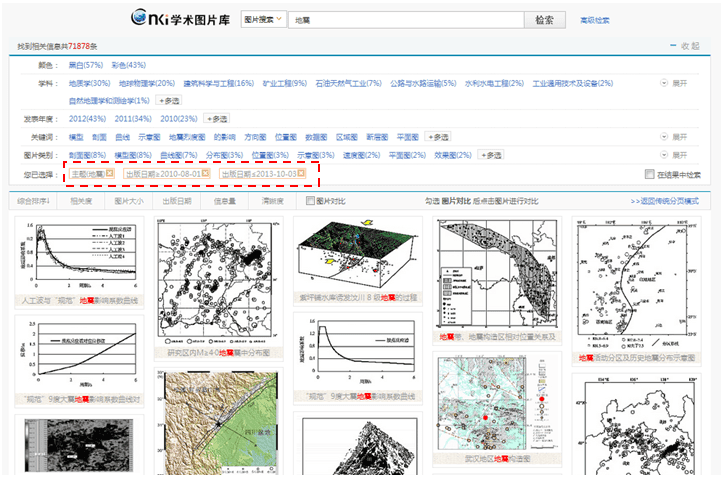This screenshot has height=482, width=727.
Task: Select the keyword 断层图
Action: (x=377, y=137)
